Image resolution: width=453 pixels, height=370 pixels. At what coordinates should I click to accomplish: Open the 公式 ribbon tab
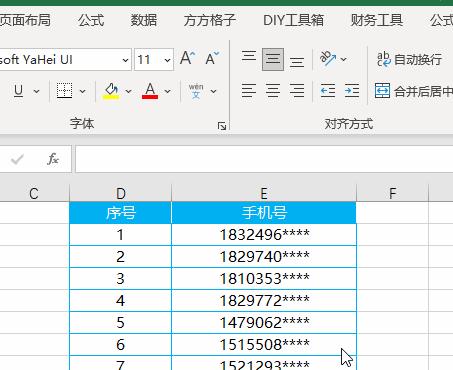coord(91,20)
